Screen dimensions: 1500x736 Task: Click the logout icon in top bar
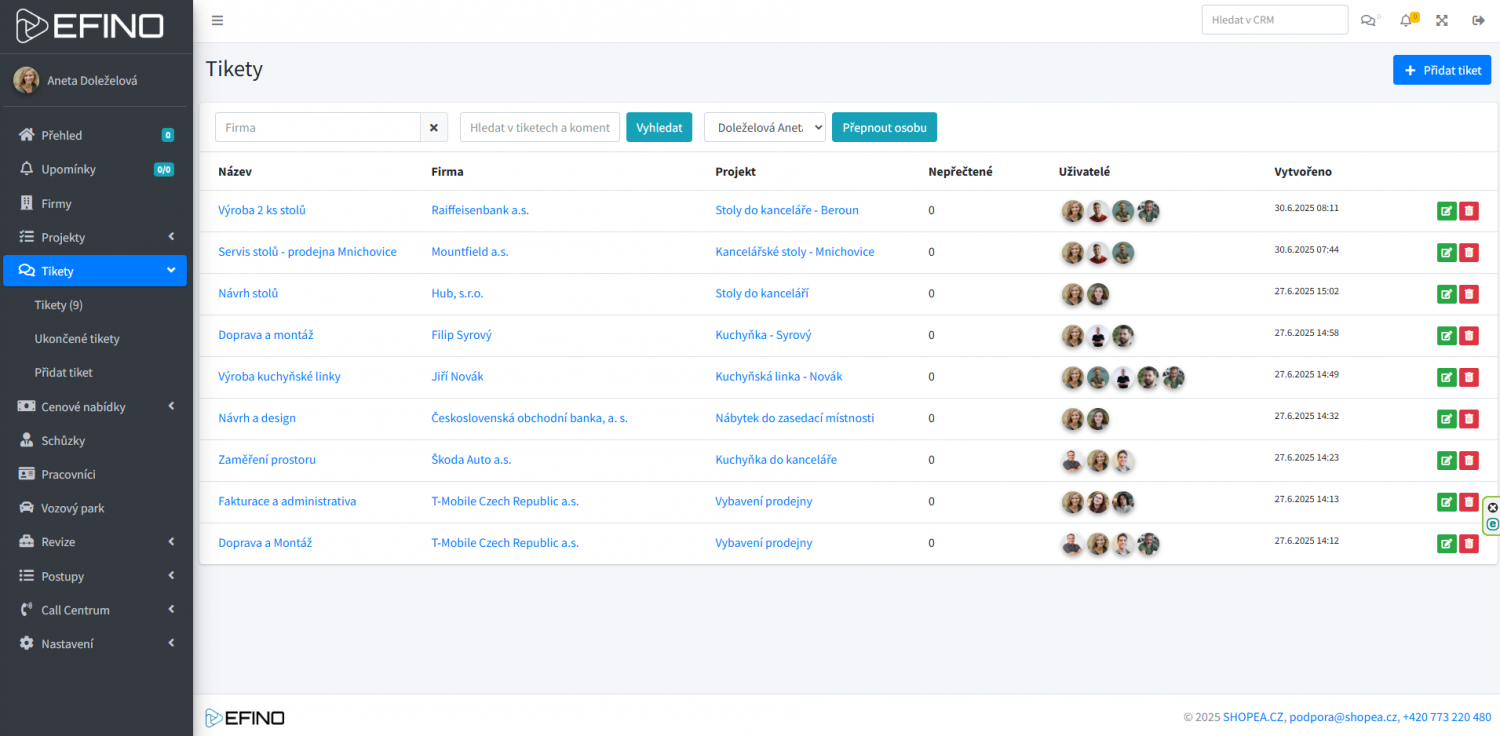[1478, 21]
